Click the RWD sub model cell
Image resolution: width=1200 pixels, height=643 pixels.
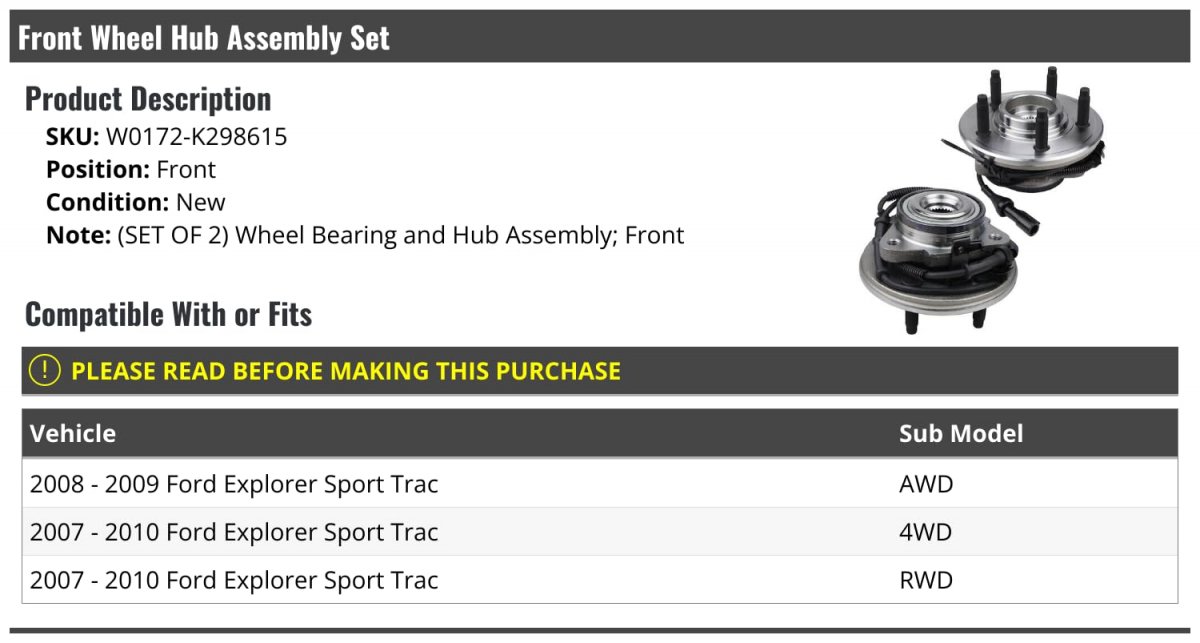(926, 580)
